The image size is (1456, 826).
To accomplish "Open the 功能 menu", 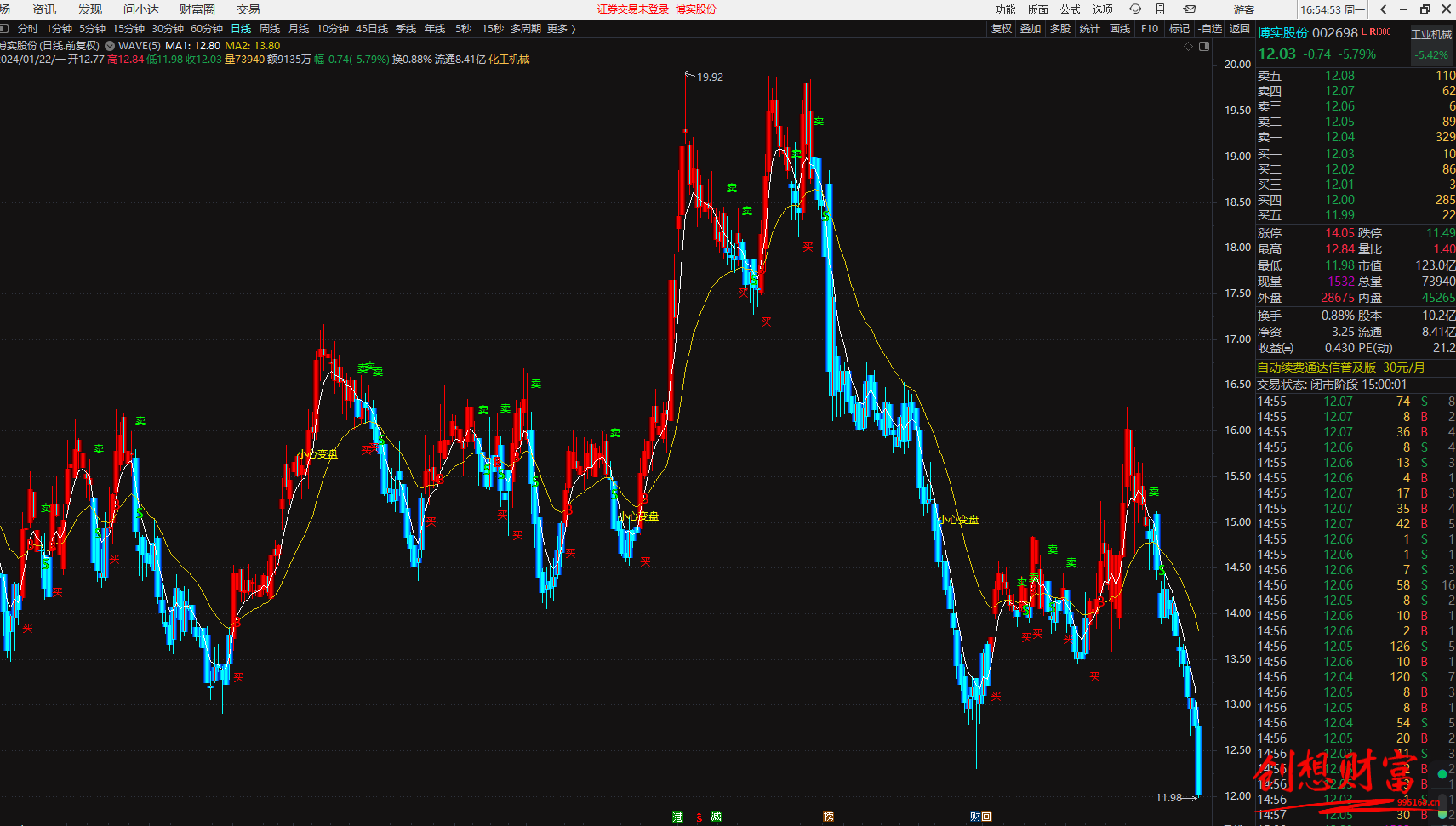I will click(x=1006, y=9).
